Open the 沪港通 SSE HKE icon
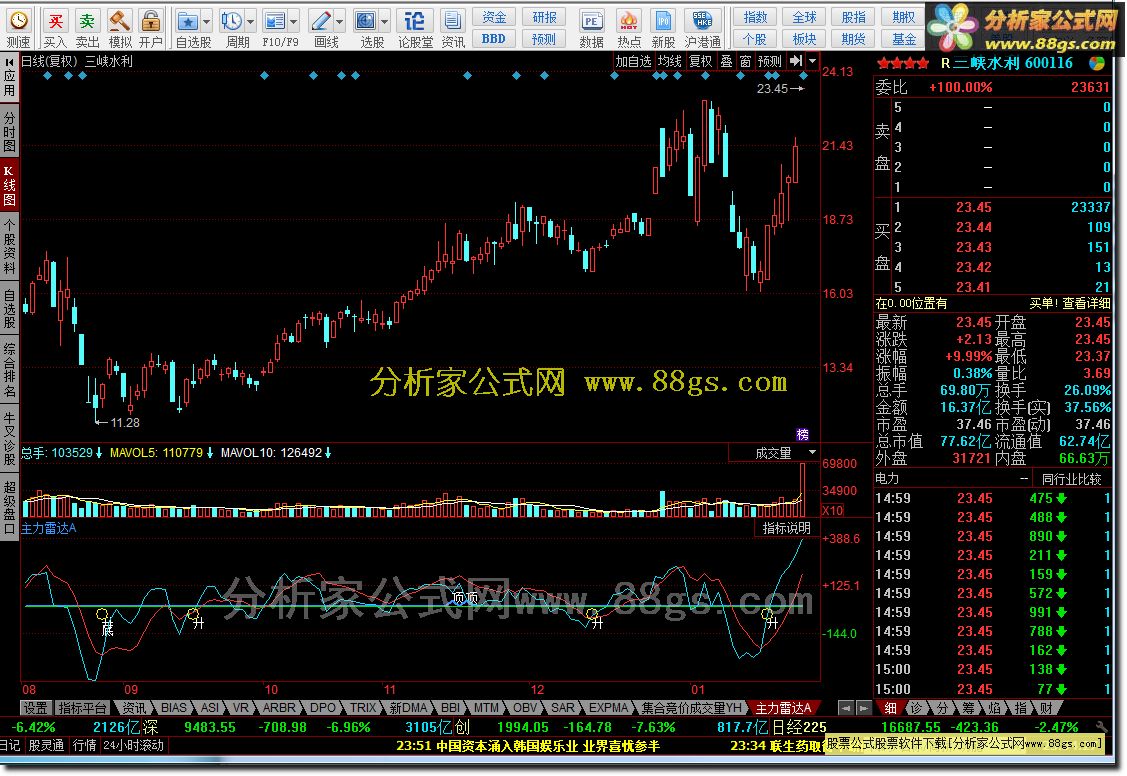 point(702,21)
